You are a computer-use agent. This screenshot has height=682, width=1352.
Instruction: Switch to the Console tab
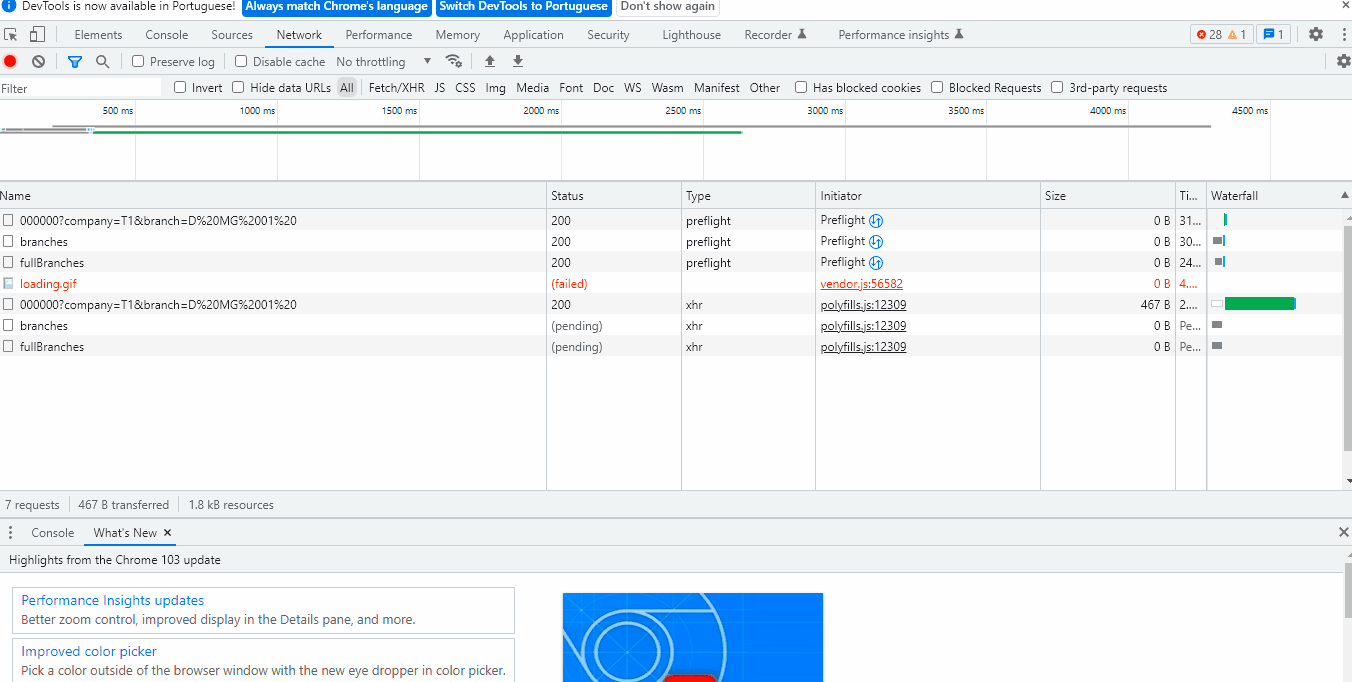pyautogui.click(x=167, y=35)
